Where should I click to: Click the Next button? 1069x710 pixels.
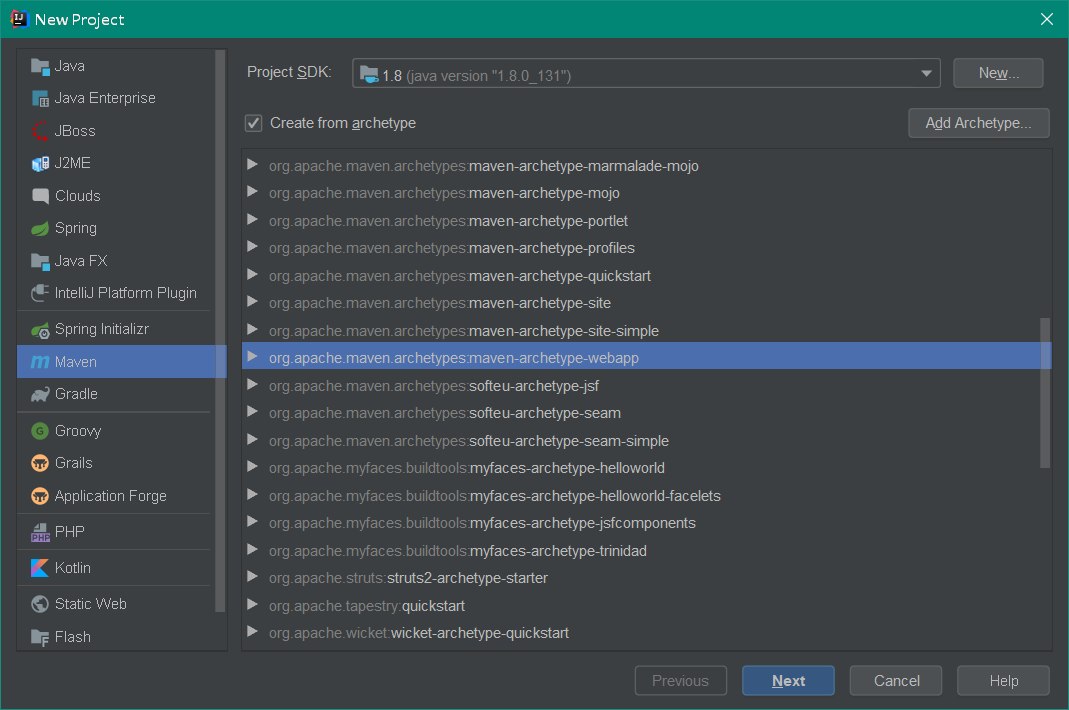[788, 681]
